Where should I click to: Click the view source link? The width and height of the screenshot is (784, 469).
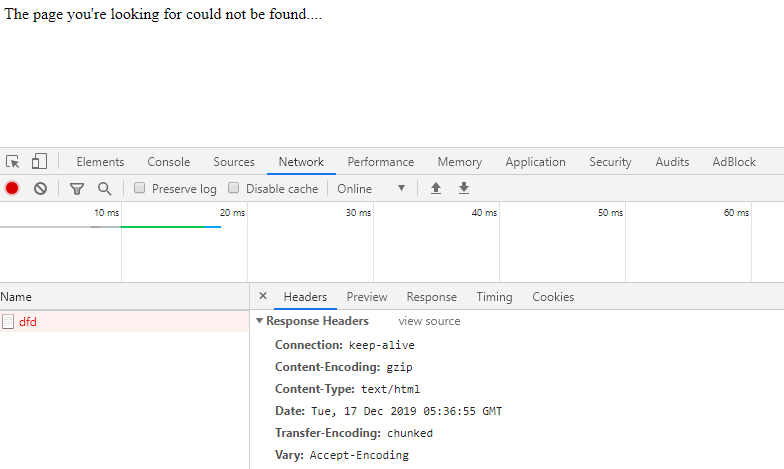pos(429,321)
